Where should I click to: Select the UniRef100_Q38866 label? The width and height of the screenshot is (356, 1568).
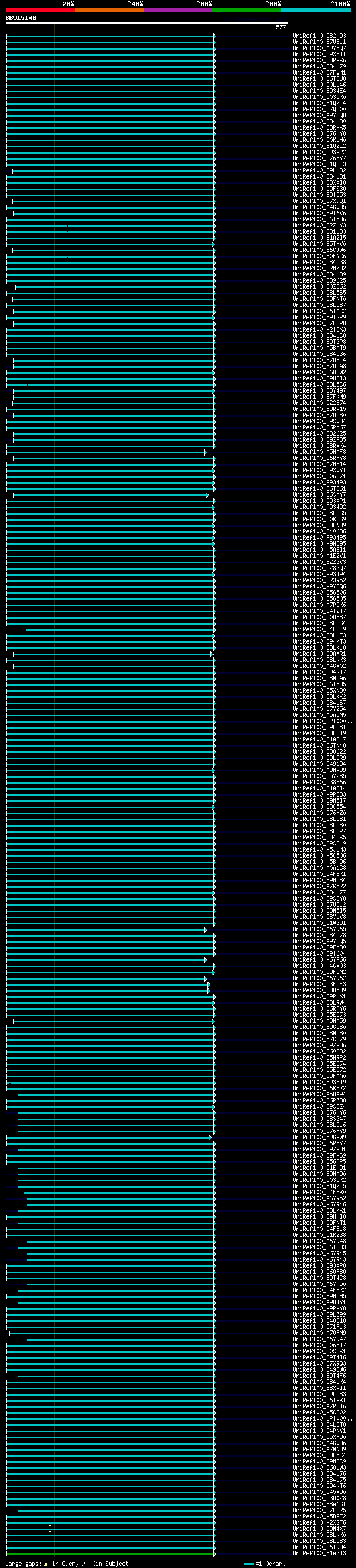pos(319,782)
